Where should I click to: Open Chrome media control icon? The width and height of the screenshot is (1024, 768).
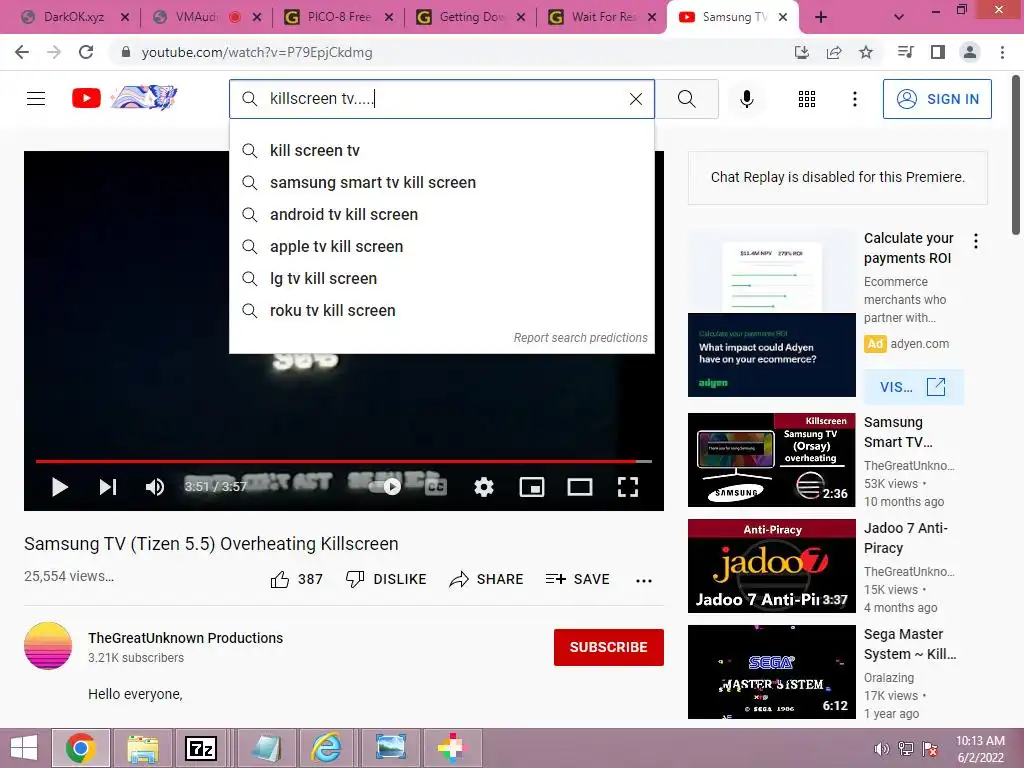click(905, 52)
